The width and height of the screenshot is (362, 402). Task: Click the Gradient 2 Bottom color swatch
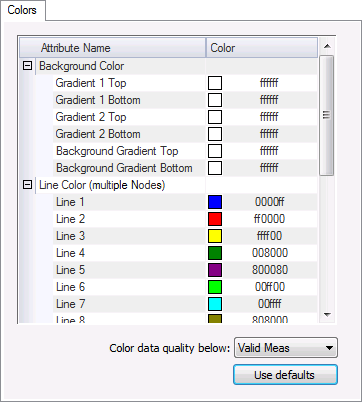[x=215, y=134]
